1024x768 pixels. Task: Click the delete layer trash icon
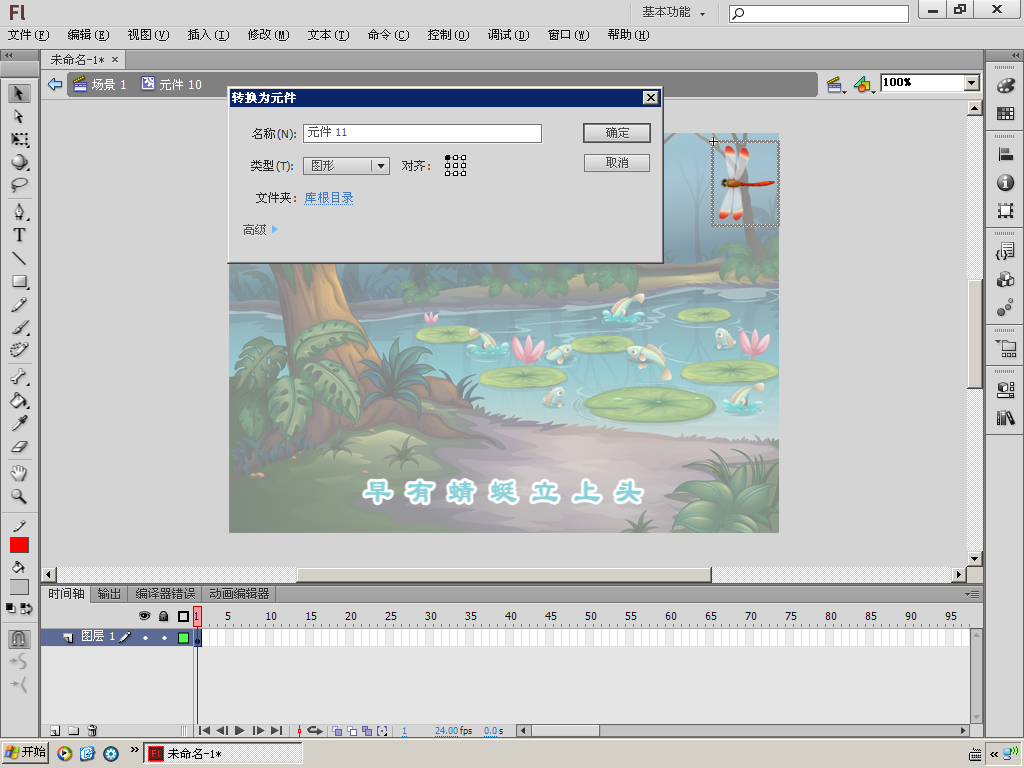coord(92,731)
